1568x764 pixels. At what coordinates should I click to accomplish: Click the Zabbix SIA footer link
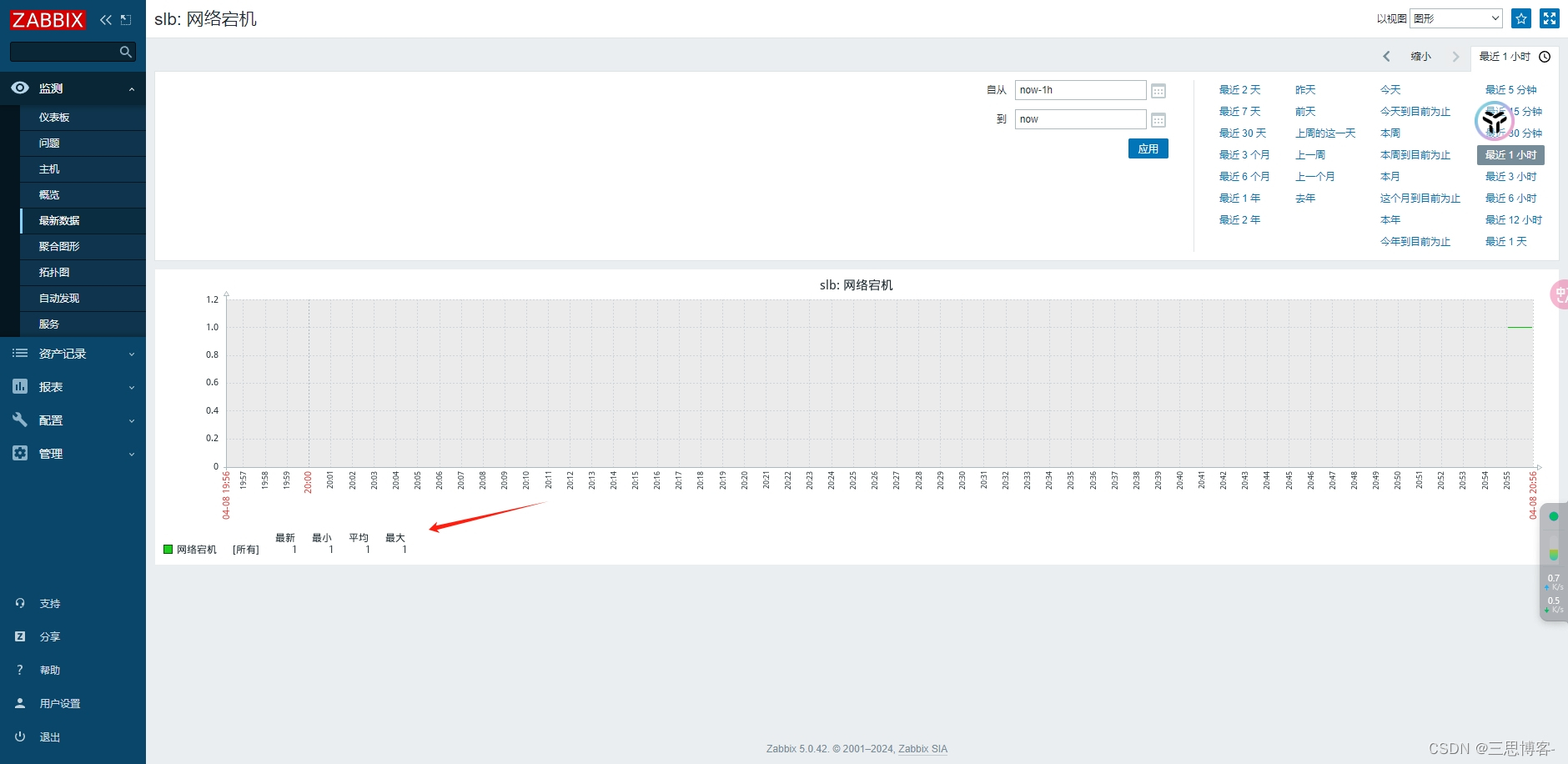pos(922,749)
